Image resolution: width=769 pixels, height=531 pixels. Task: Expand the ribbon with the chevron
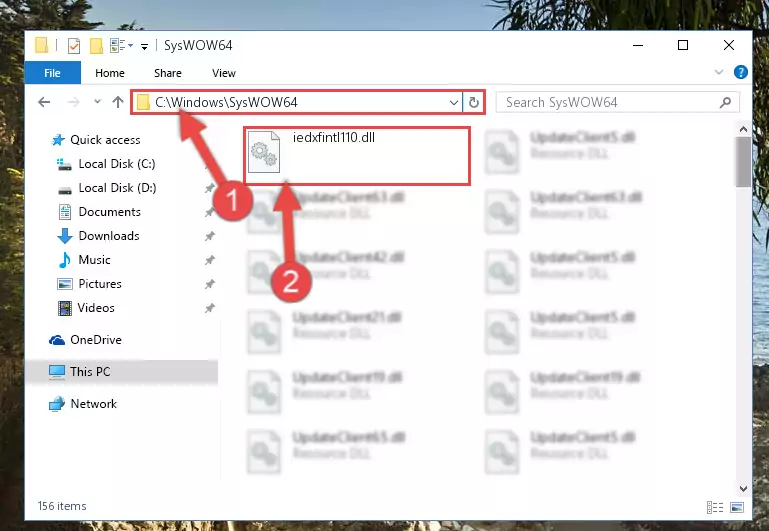coord(719,73)
